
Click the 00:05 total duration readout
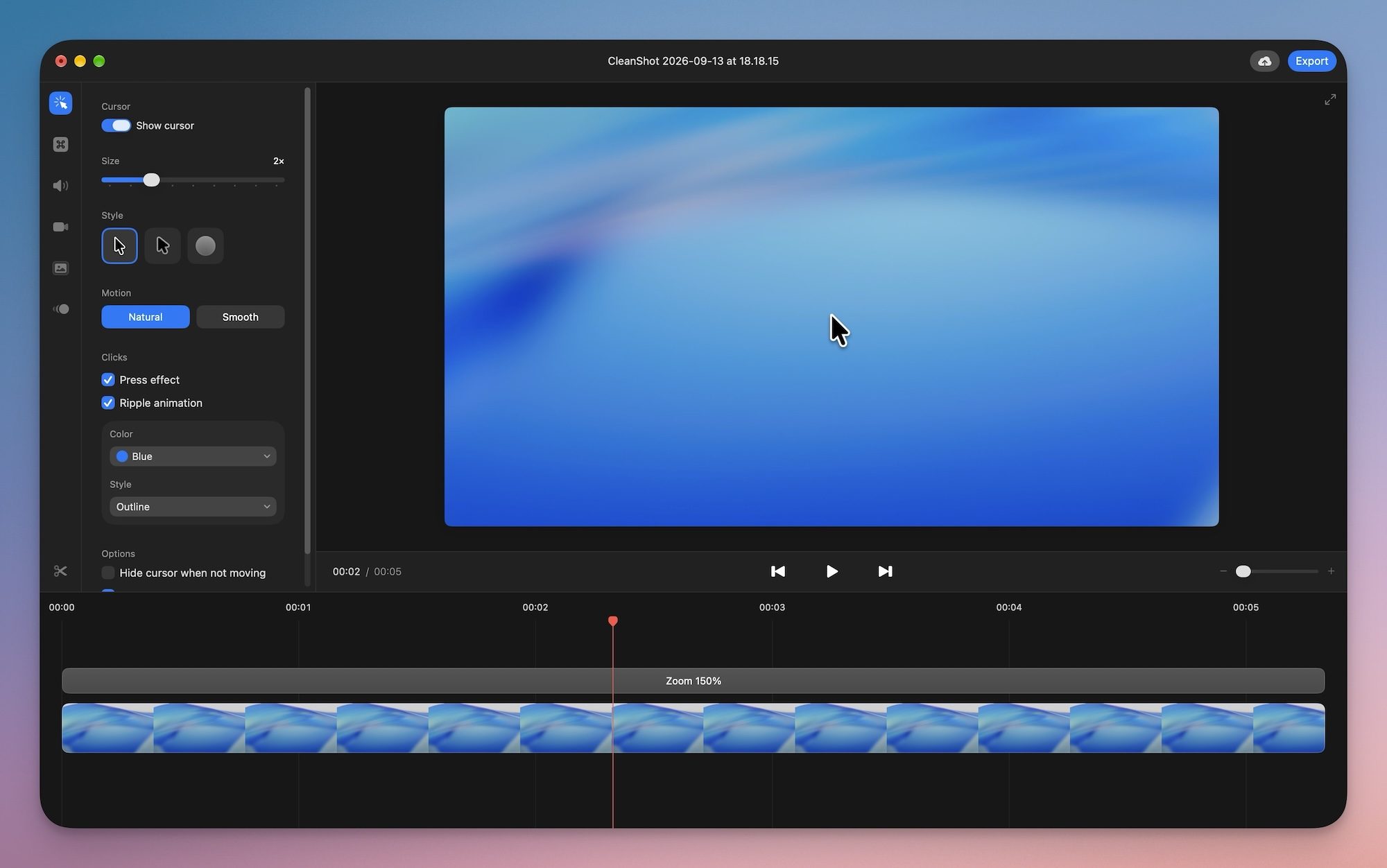pos(388,572)
